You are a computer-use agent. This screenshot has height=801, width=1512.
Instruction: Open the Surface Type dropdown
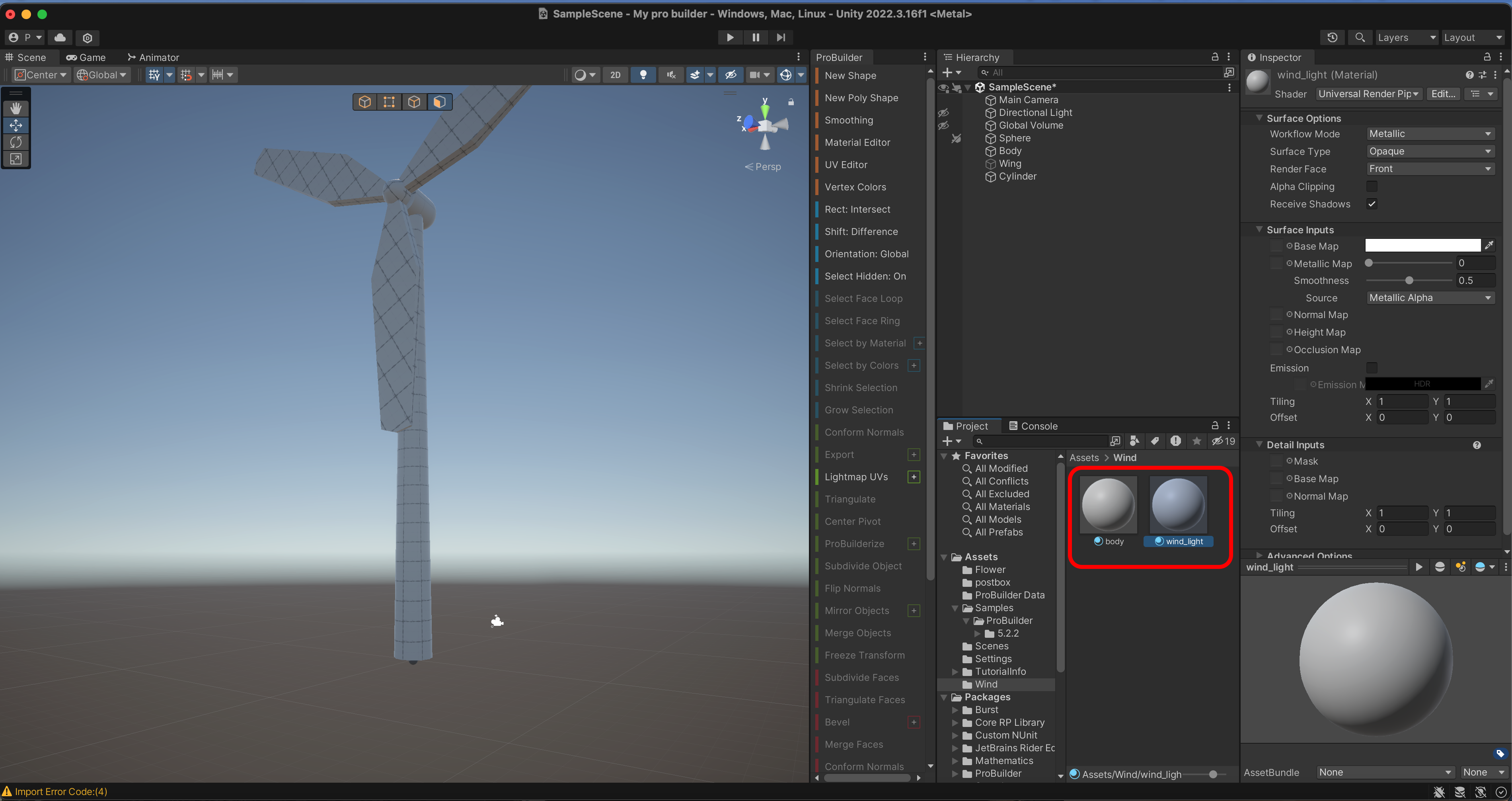1429,152
